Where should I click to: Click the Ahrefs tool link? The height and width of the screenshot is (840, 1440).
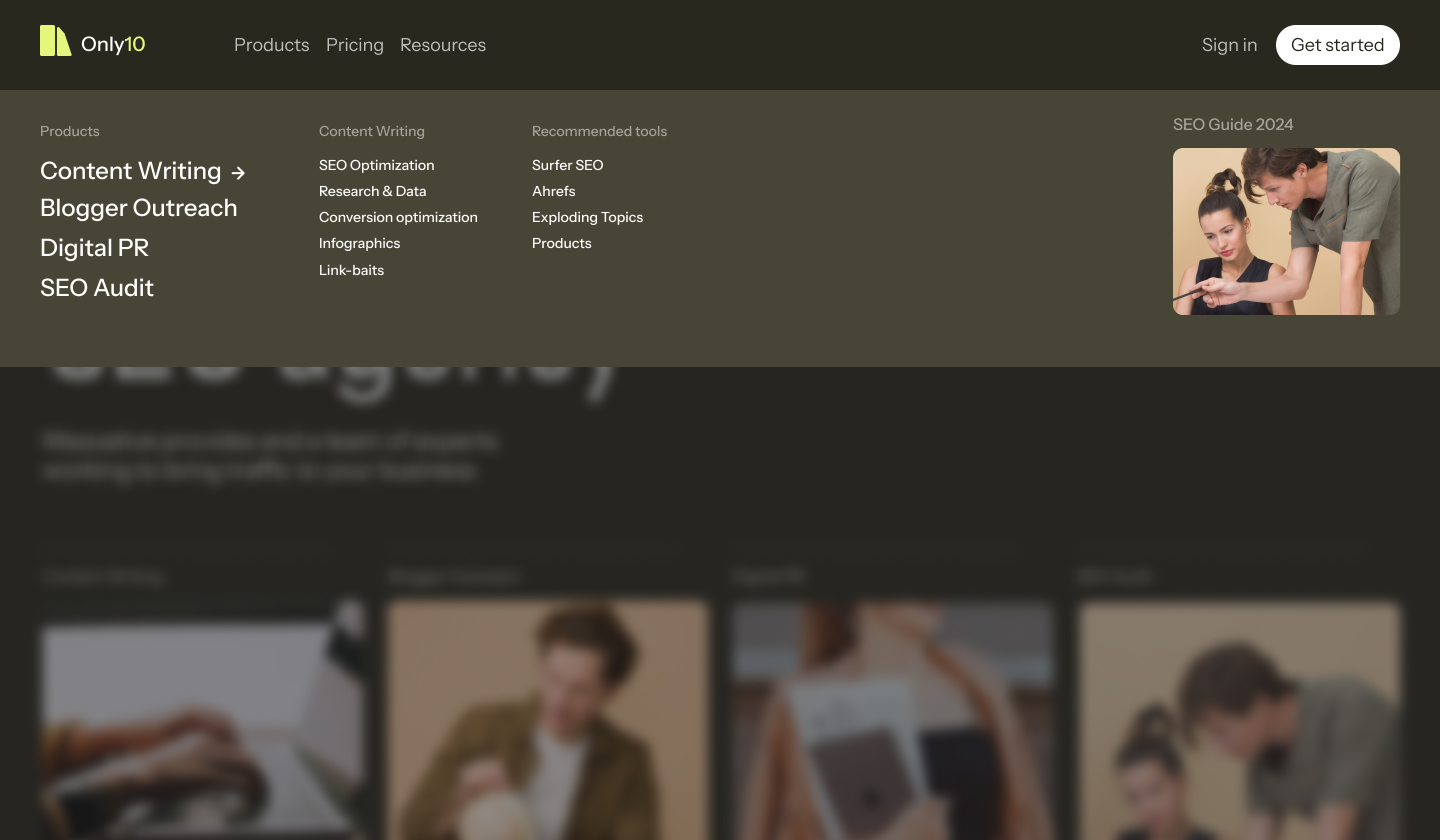coord(553,191)
